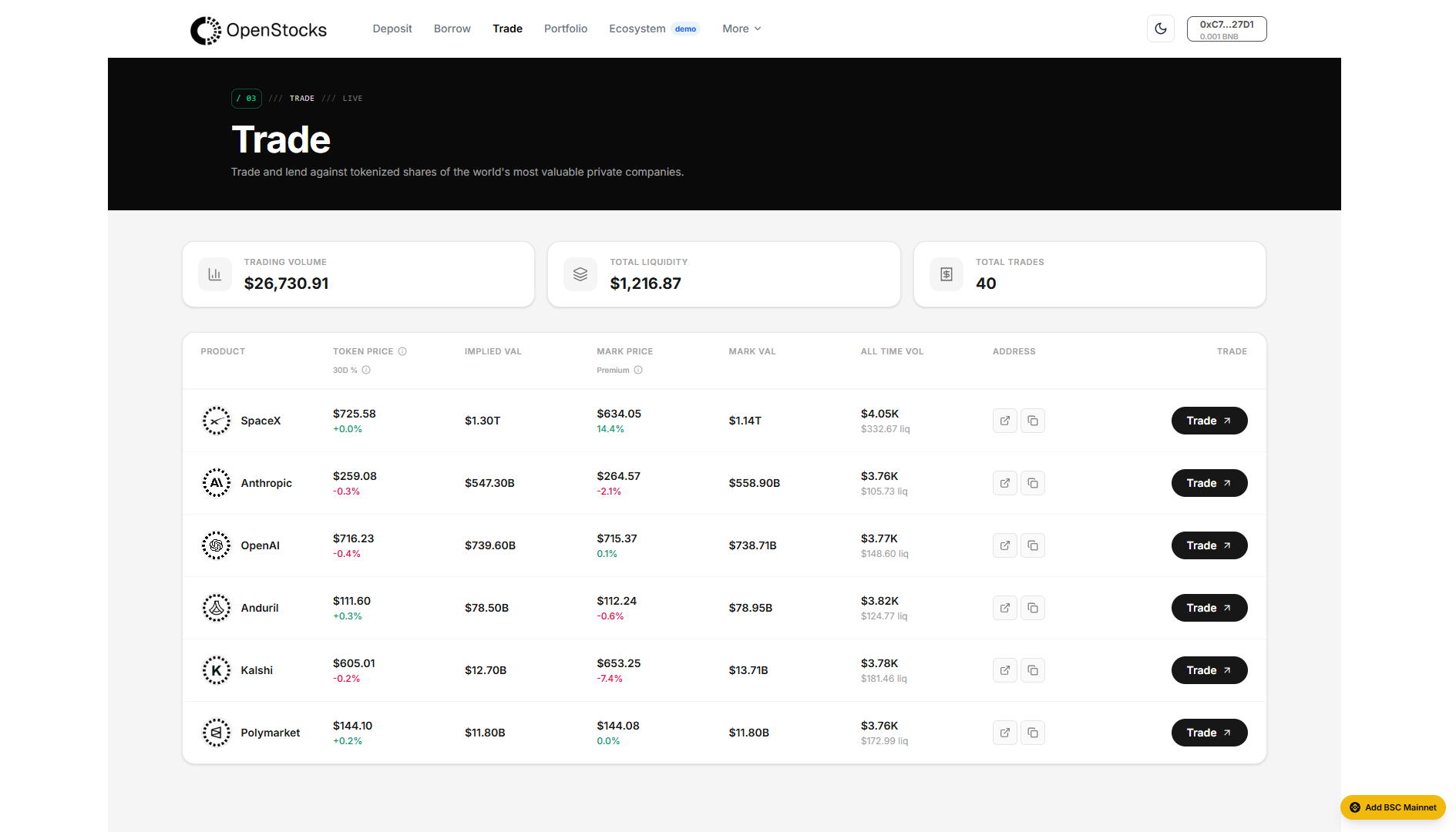Toggle dark mode with moon icon
This screenshot has width=1456, height=832.
coord(1161,29)
